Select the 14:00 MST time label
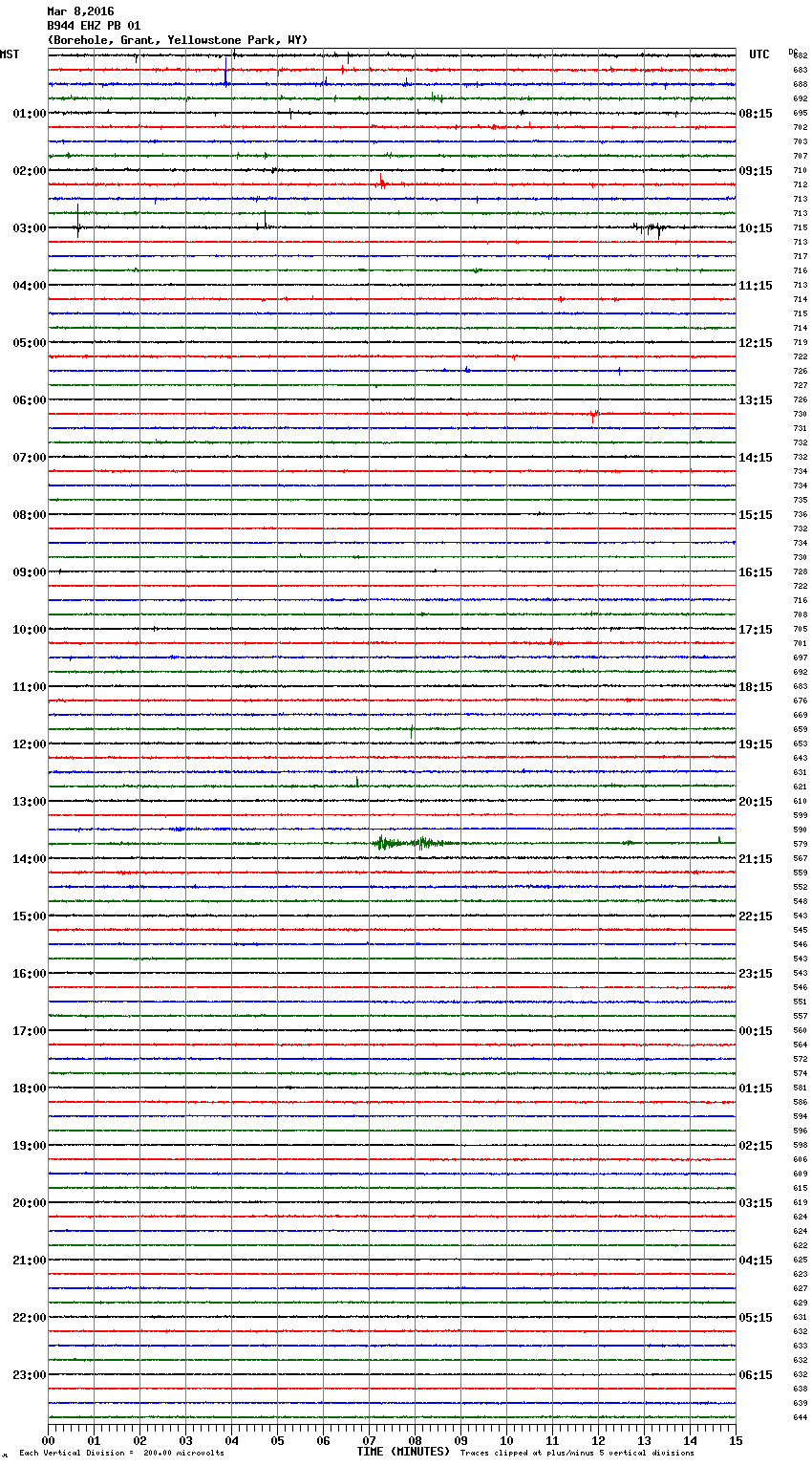This screenshot has width=812, height=1466. [x=29, y=859]
